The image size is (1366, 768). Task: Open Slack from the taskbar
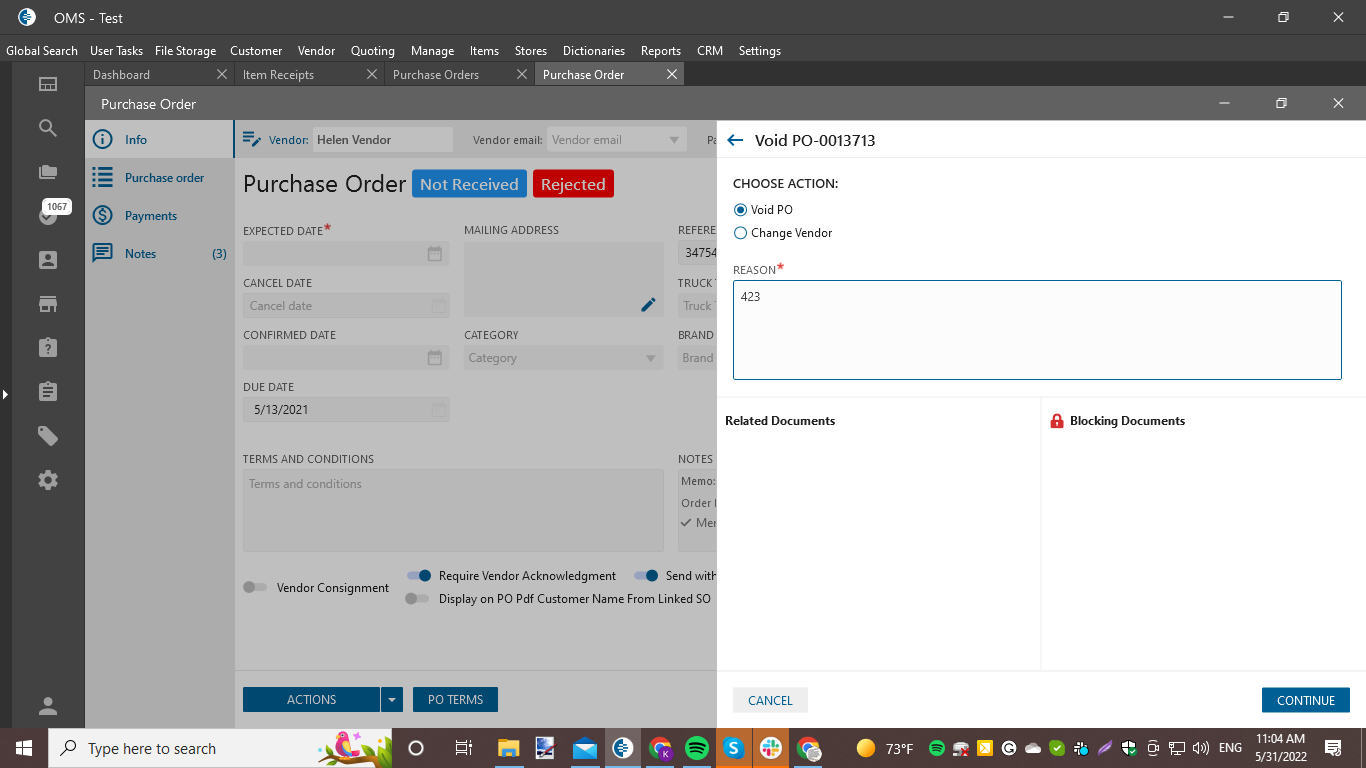point(771,748)
